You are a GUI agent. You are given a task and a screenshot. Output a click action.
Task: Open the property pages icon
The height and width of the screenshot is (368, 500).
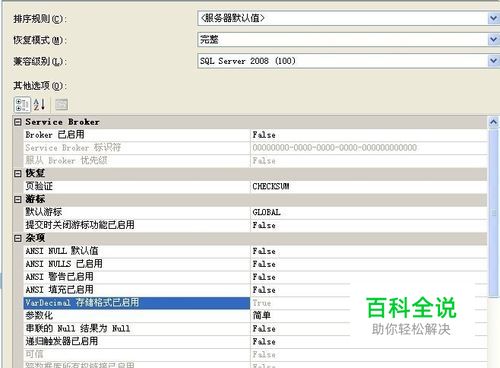coord(61,105)
